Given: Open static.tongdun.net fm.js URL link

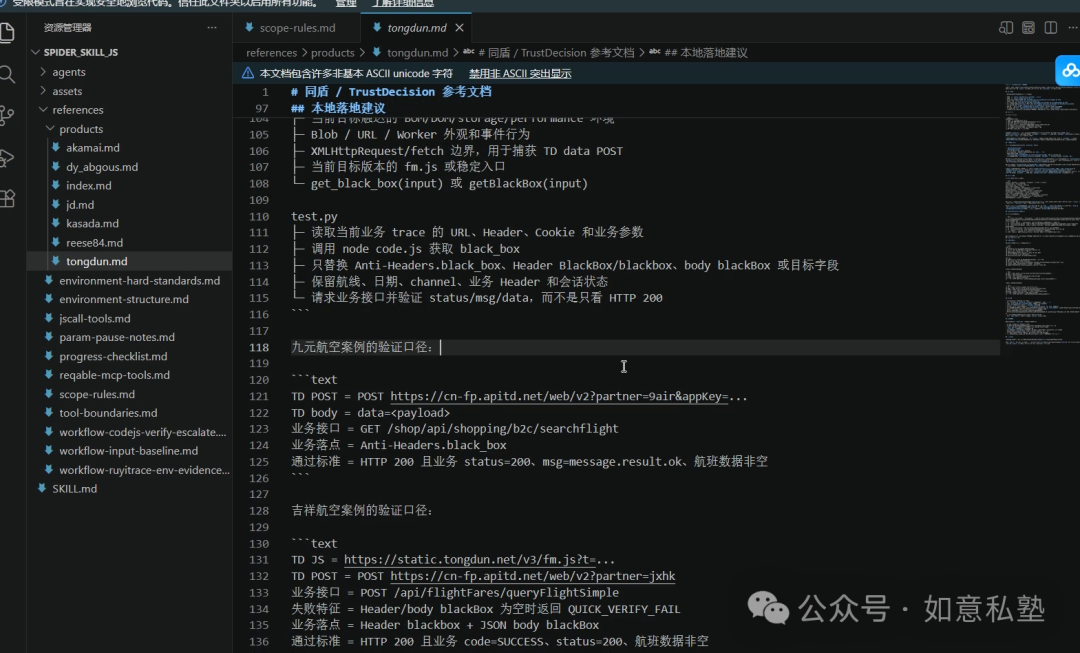Looking at the screenshot, I should point(470,559).
